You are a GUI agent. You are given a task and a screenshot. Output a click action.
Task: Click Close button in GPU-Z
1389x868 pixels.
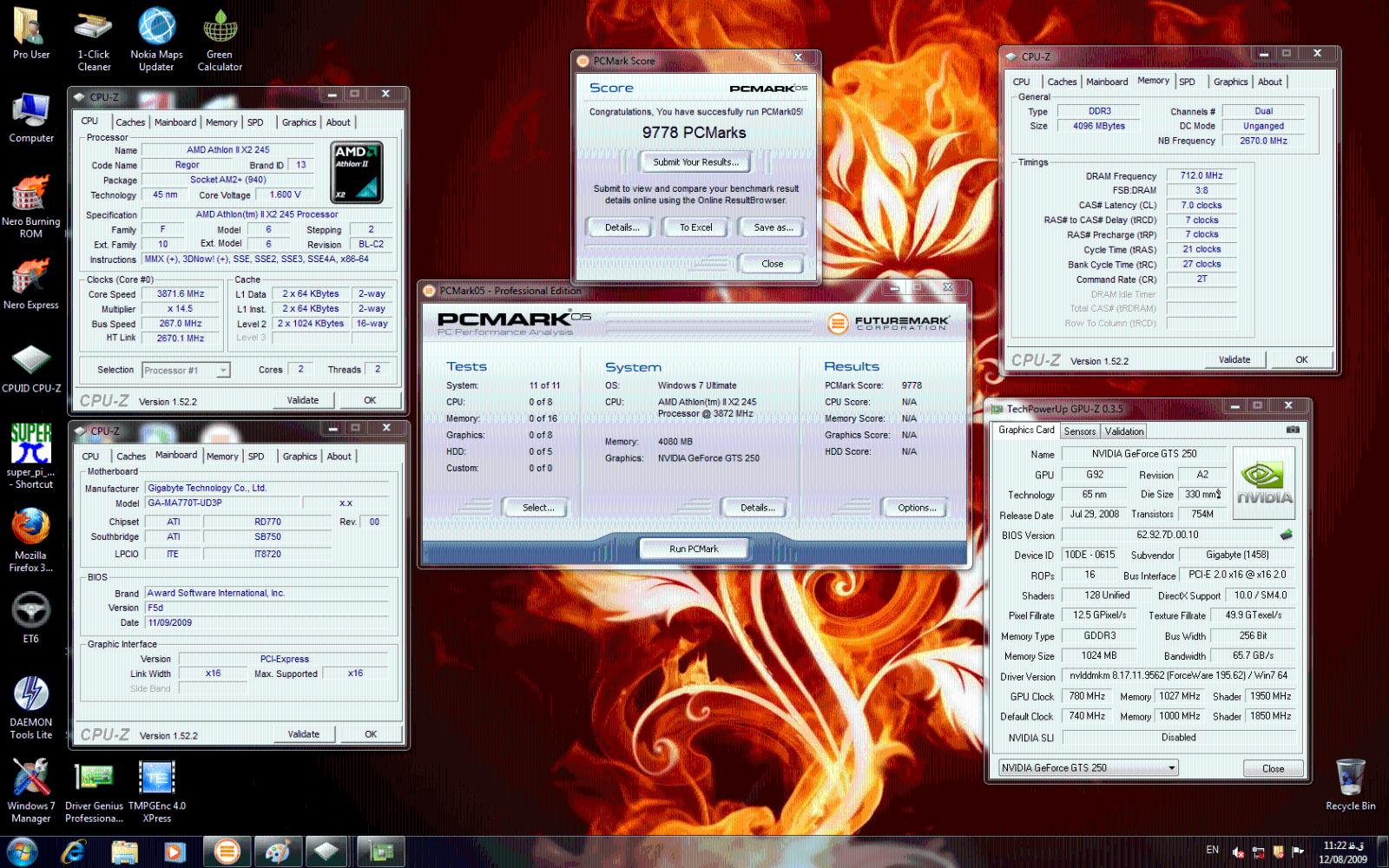tap(1274, 768)
